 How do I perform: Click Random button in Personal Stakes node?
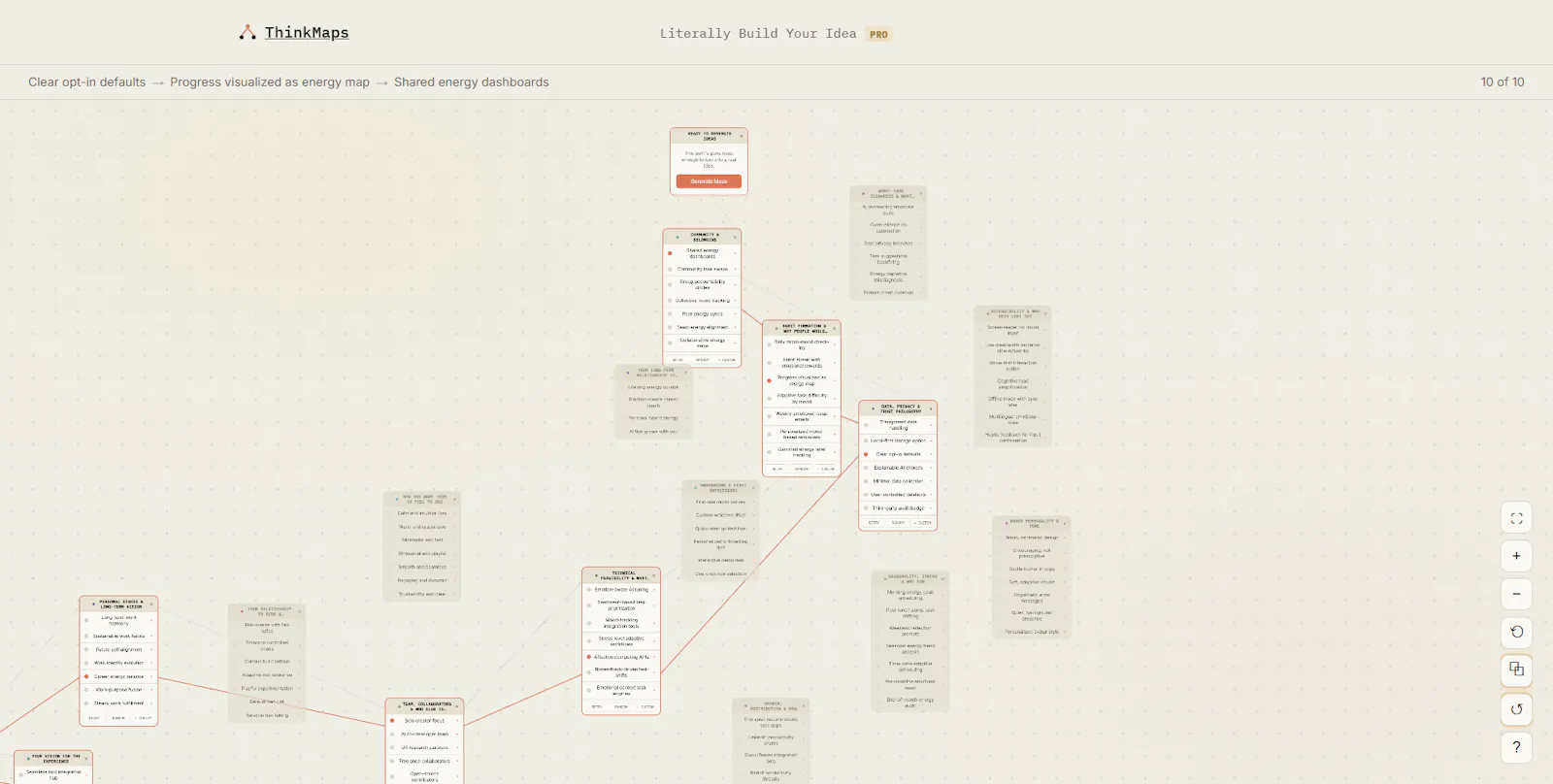(x=118, y=718)
